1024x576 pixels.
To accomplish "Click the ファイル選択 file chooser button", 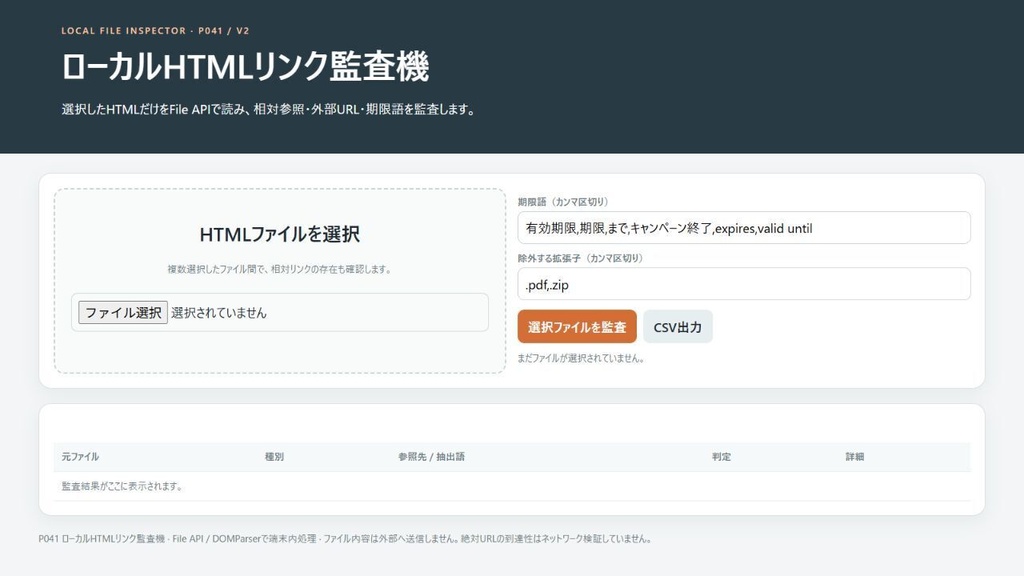I will tap(123, 312).
